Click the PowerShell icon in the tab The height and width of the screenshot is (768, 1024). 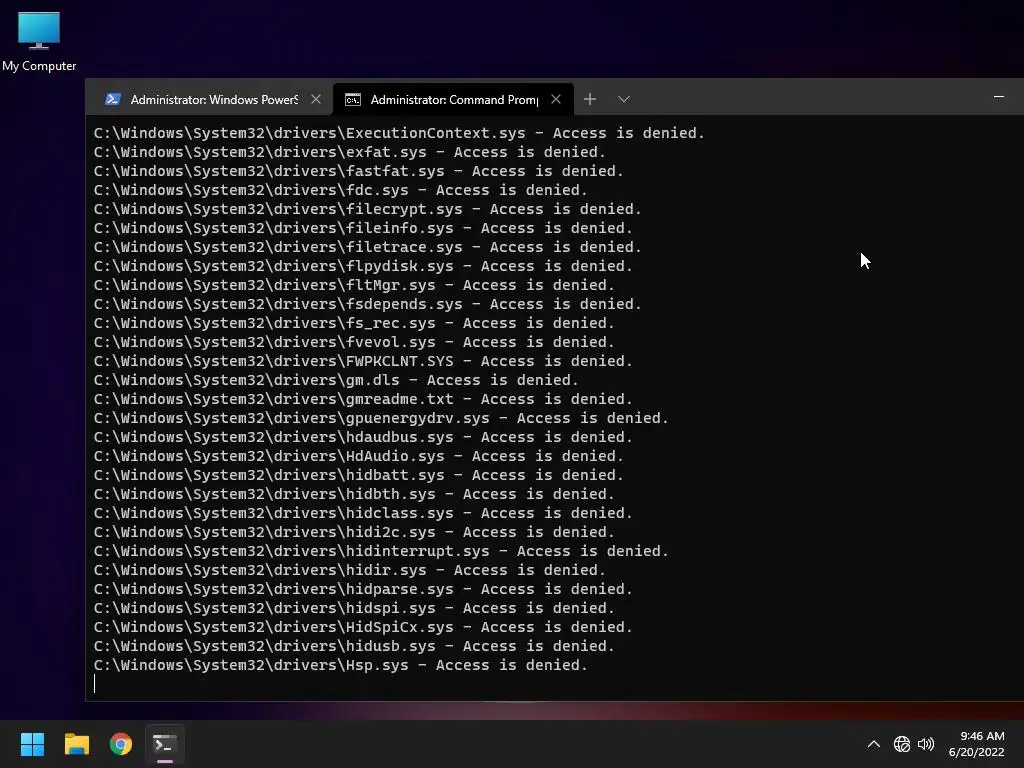coord(113,99)
